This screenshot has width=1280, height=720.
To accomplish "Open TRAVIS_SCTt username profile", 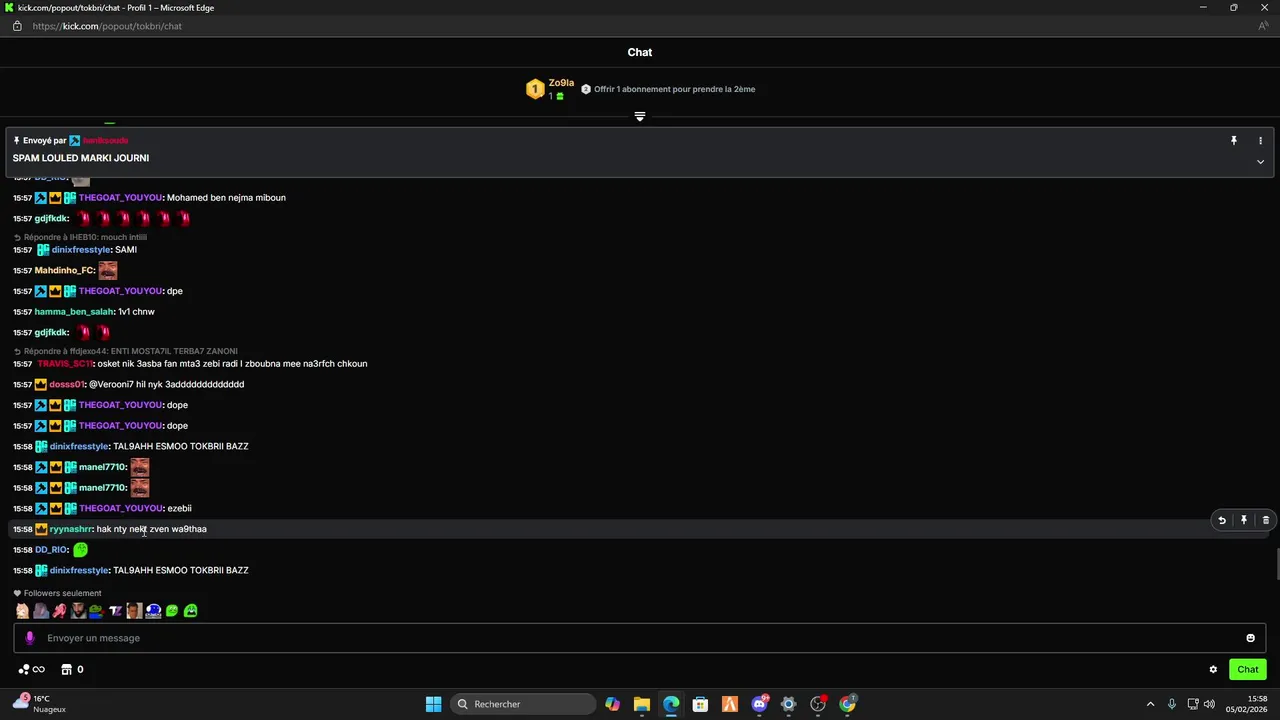I will (65, 364).
